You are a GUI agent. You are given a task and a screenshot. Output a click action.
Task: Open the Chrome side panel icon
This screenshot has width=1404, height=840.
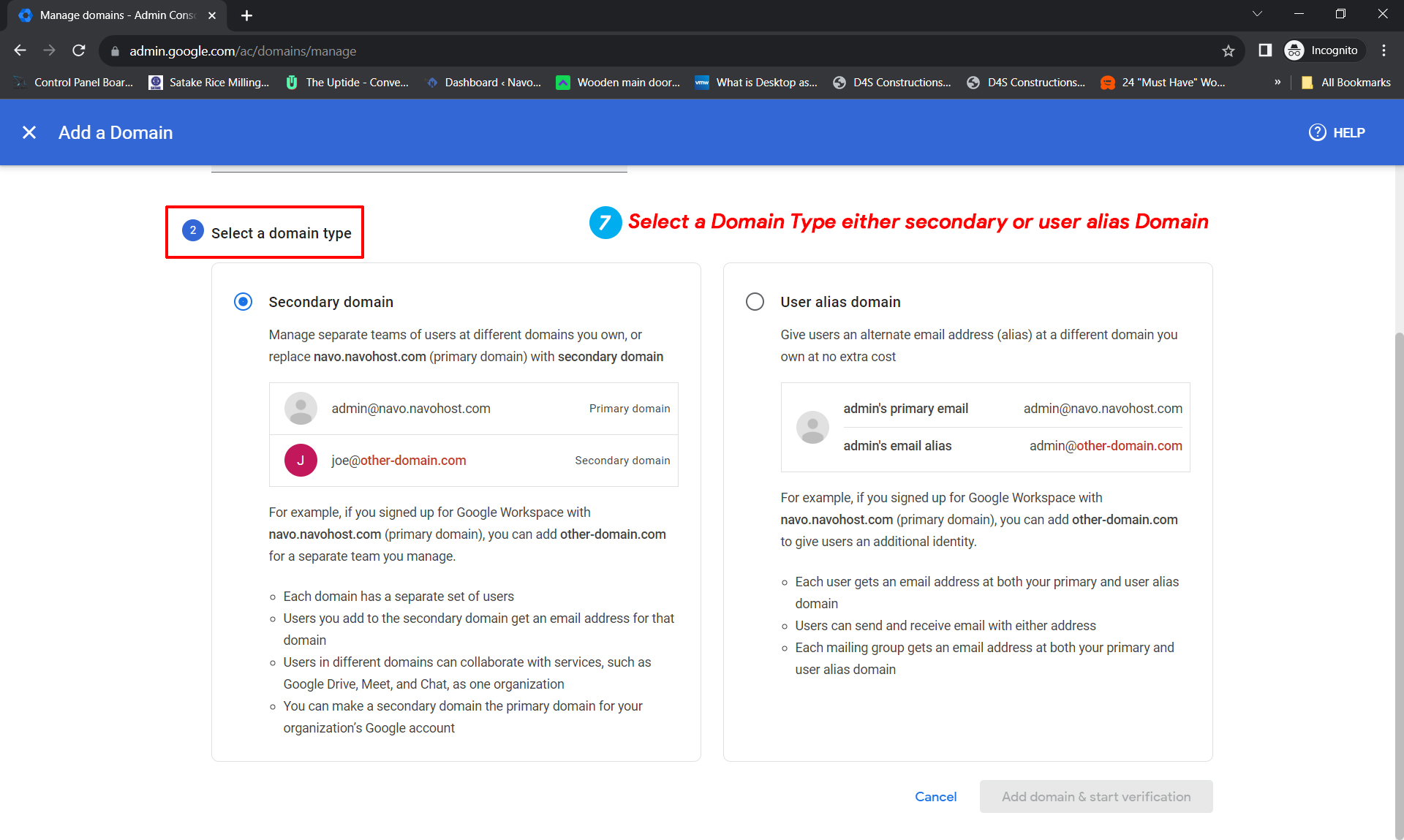(x=1264, y=50)
